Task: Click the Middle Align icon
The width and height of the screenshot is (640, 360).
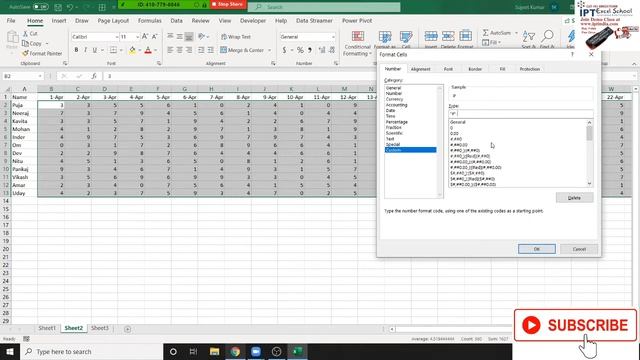Action: point(180,37)
